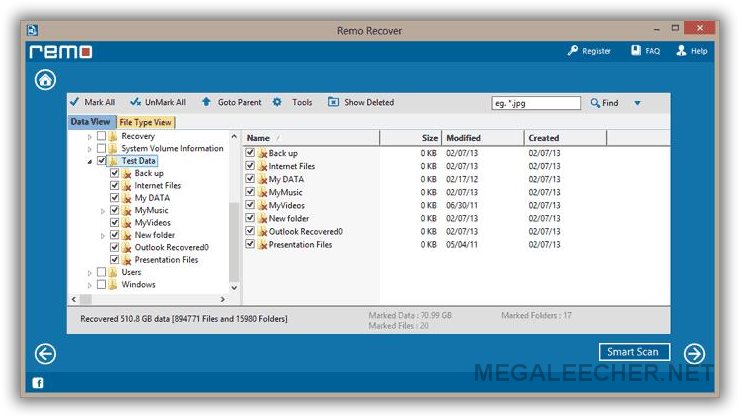This screenshot has width=740, height=418.
Task: Collapse the Test Data tree node
Action: point(90,162)
